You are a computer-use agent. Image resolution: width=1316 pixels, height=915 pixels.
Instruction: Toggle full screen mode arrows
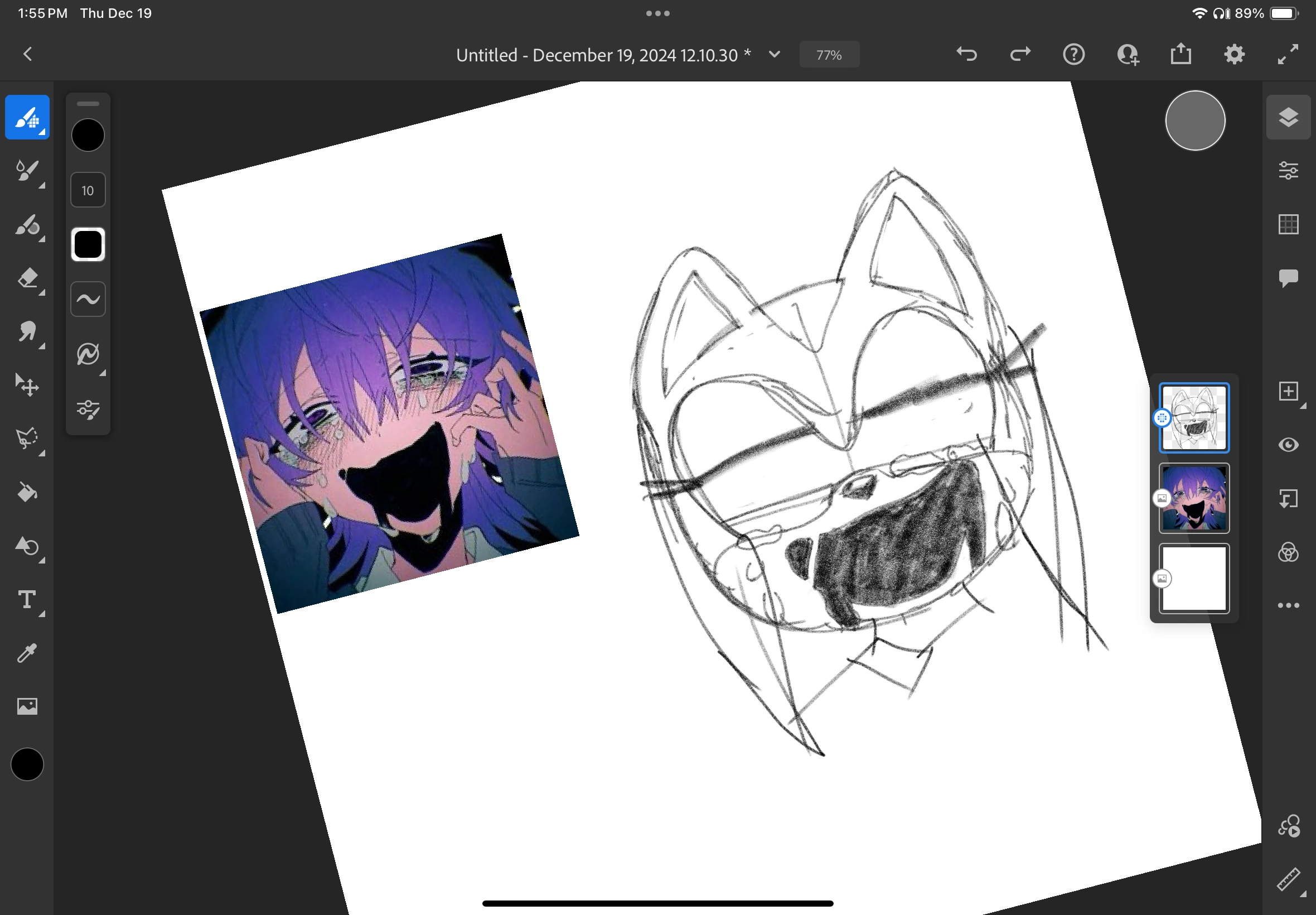(x=1289, y=55)
